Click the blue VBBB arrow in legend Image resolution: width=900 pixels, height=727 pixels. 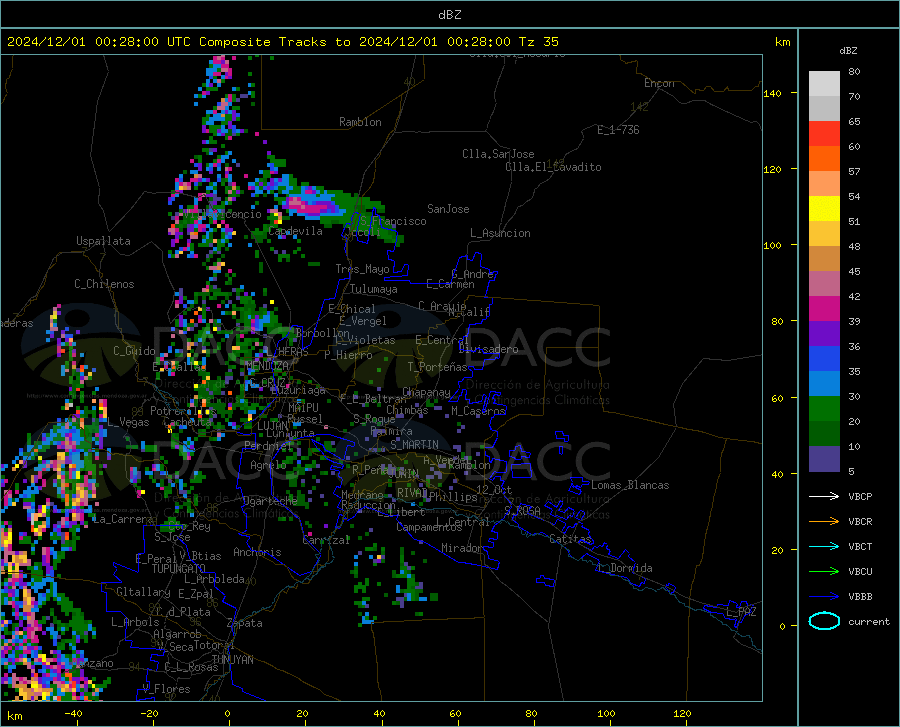point(824,596)
